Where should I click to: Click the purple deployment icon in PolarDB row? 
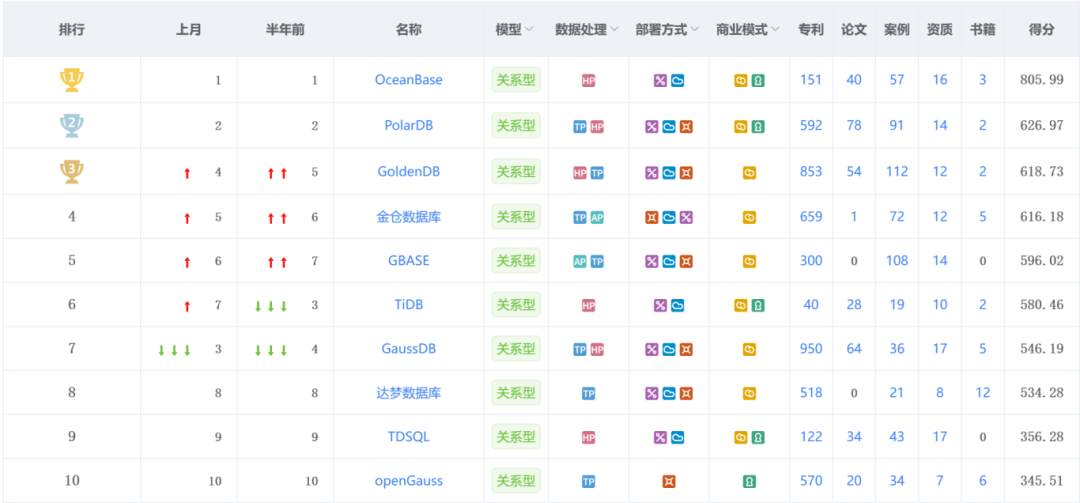pos(652,127)
